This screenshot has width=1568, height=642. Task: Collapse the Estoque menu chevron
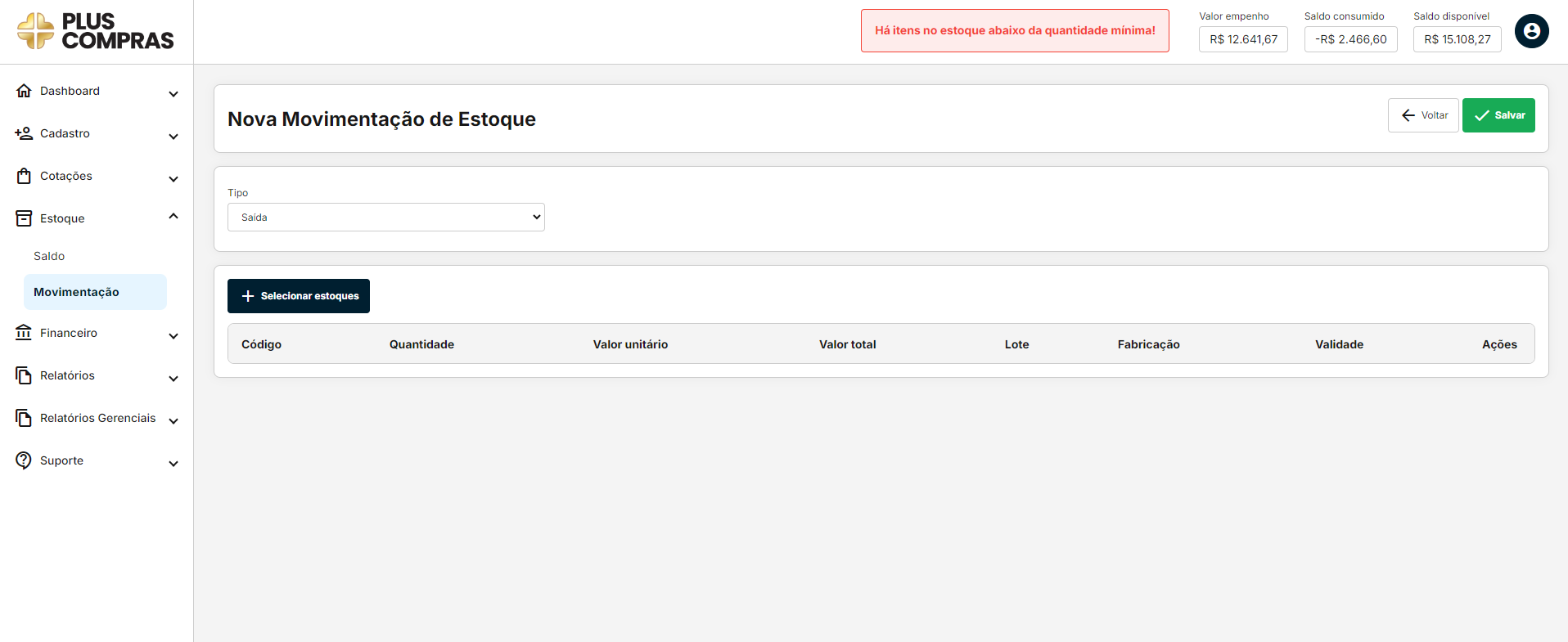[x=173, y=217]
